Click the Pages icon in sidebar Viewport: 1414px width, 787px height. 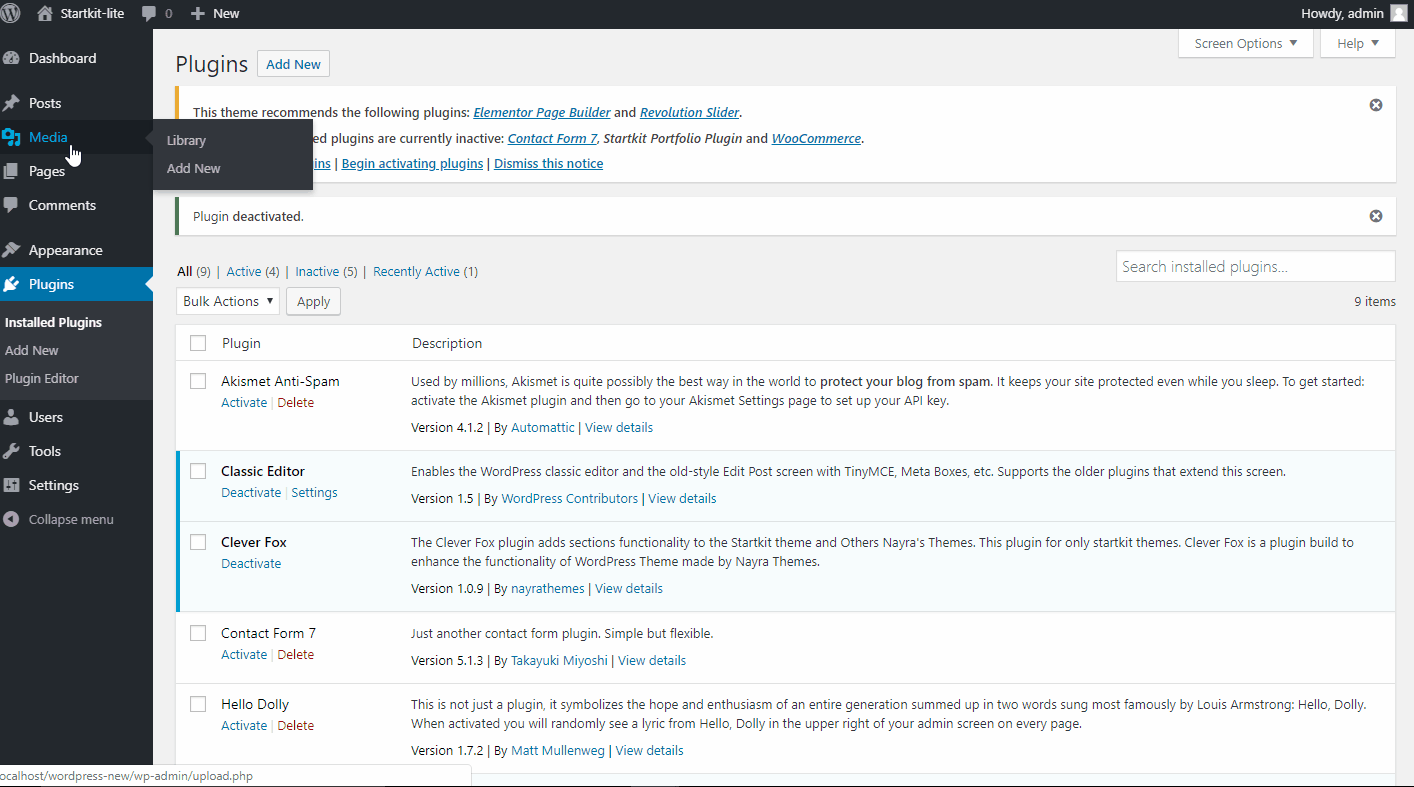12,171
